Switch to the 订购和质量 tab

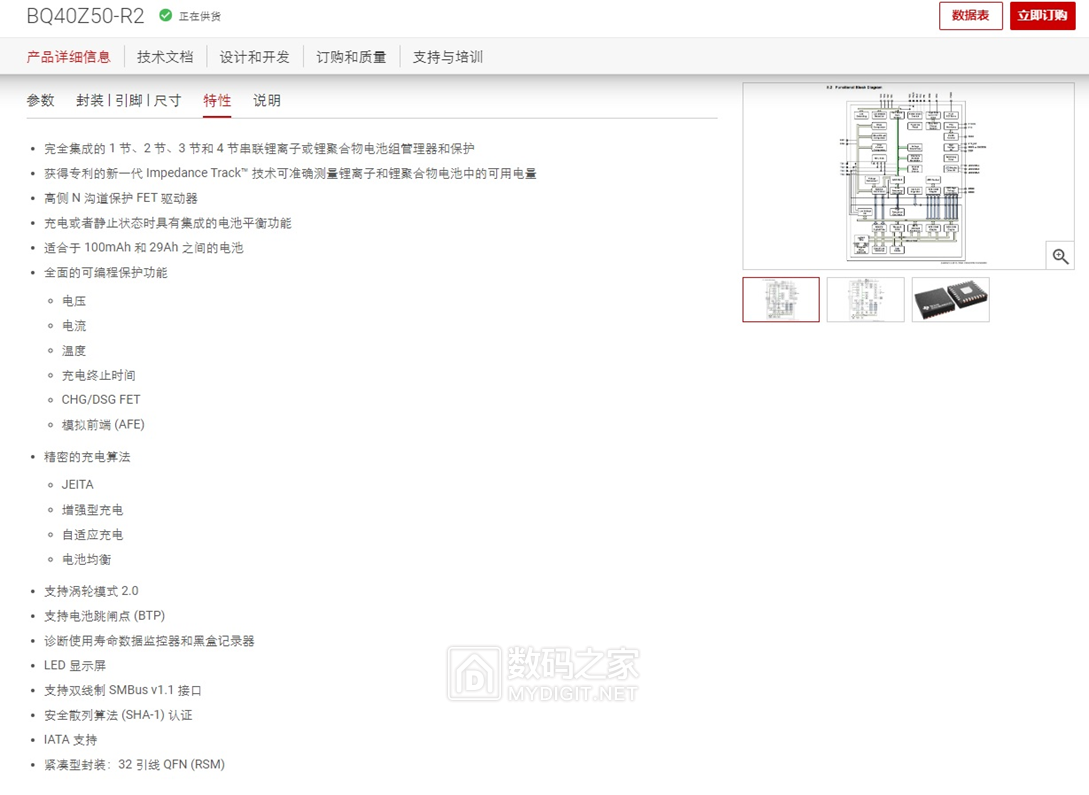[353, 57]
